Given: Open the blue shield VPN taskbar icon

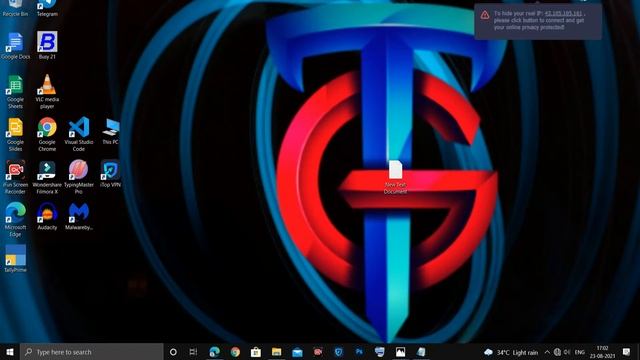Looking at the screenshot, I should click(x=338, y=352).
